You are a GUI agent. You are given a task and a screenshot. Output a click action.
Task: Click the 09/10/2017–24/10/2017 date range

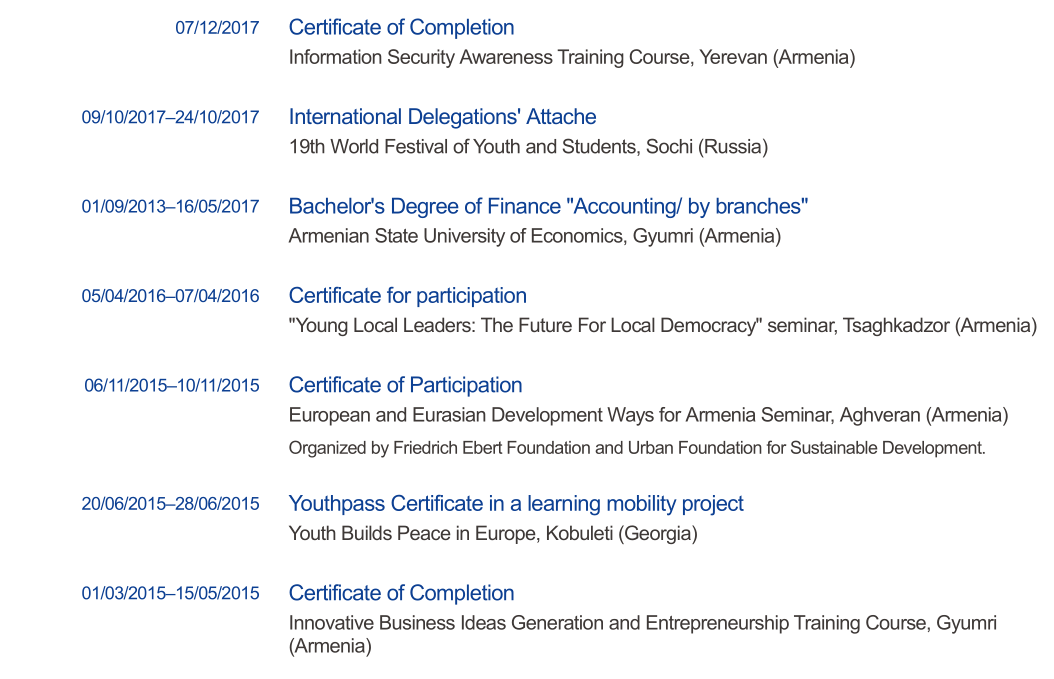point(170,118)
